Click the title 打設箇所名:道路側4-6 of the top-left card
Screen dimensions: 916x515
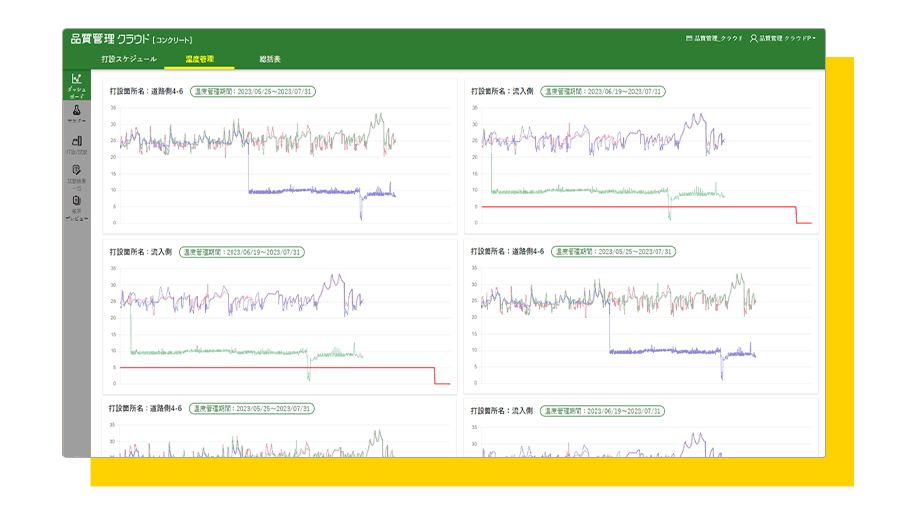pyautogui.click(x=147, y=92)
